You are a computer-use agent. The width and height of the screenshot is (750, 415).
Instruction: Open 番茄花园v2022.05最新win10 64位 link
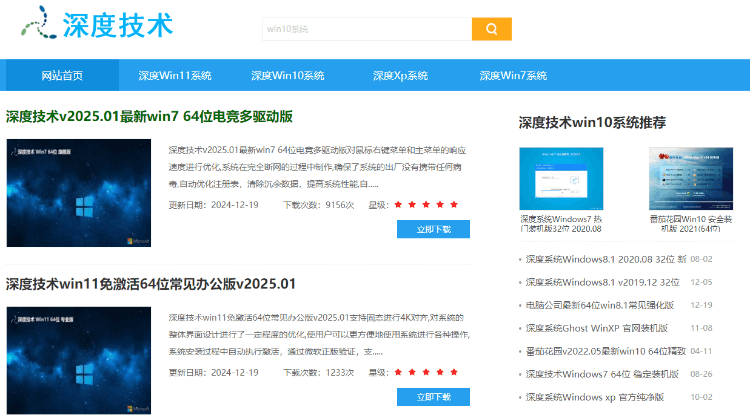(606, 351)
